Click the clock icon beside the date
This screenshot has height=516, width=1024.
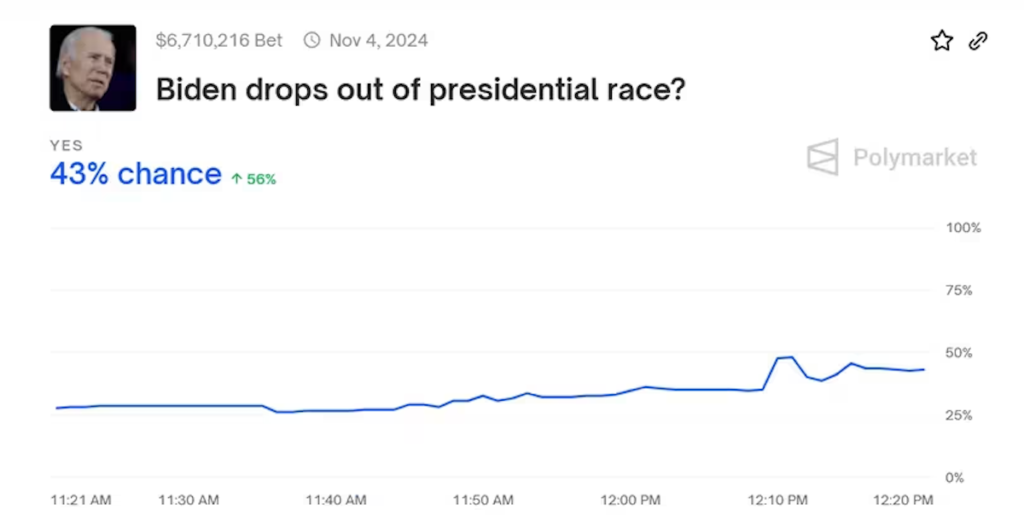click(312, 41)
